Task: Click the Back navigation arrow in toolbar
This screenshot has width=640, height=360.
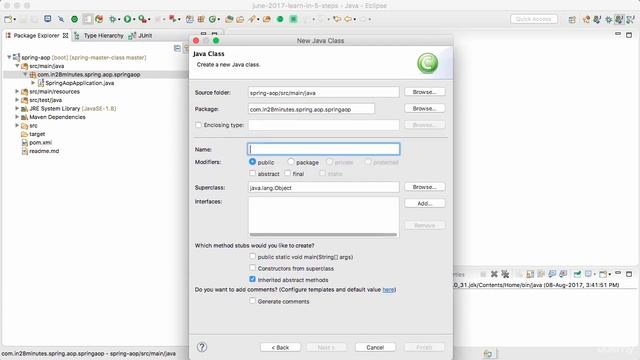Action: point(348,19)
